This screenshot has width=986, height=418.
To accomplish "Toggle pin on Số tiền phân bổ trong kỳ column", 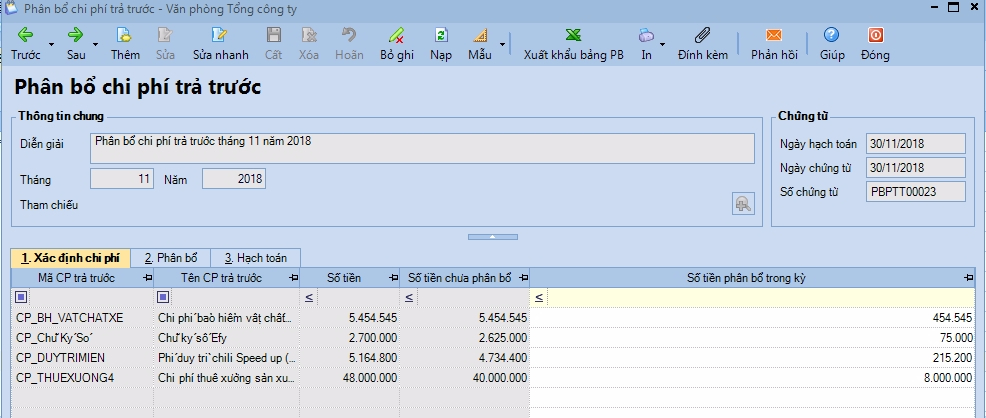I will 968,278.
